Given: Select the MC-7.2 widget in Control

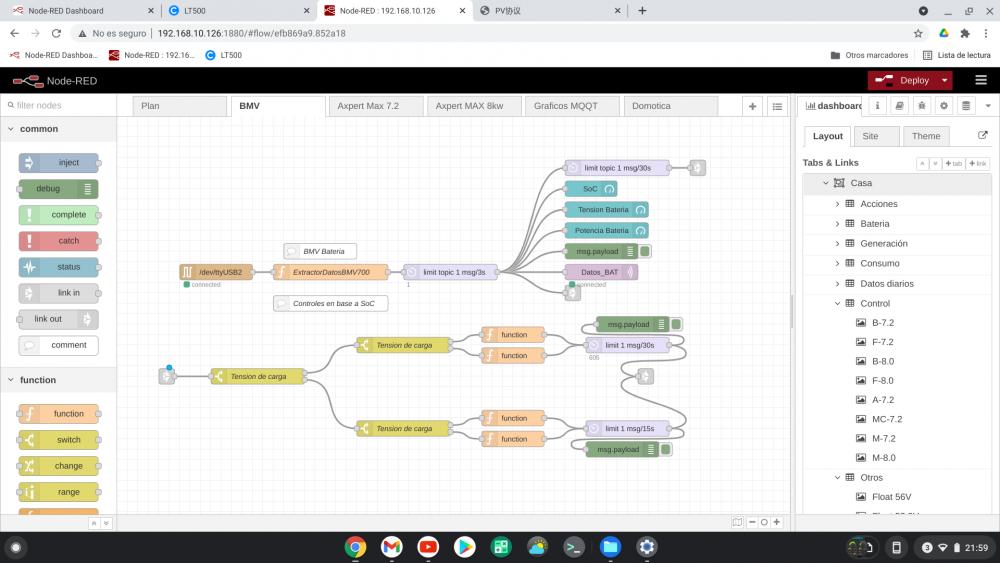Looking at the screenshot, I should (886, 419).
